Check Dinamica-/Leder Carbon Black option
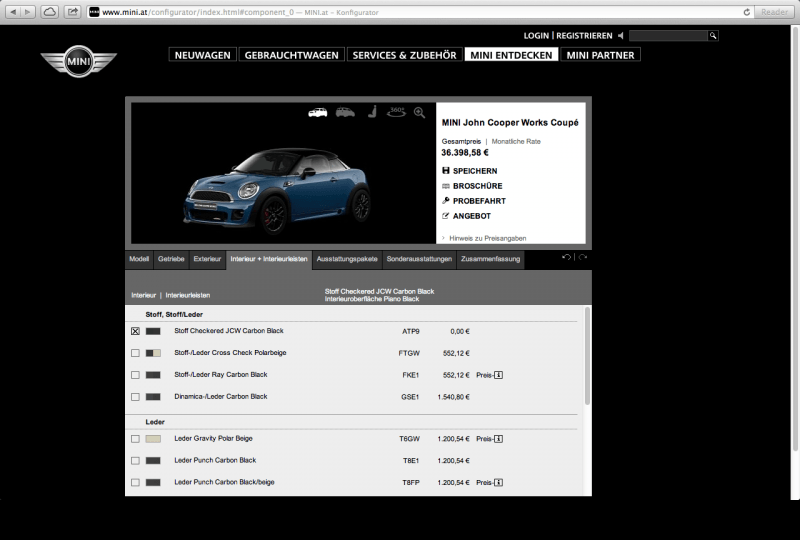 coord(135,397)
